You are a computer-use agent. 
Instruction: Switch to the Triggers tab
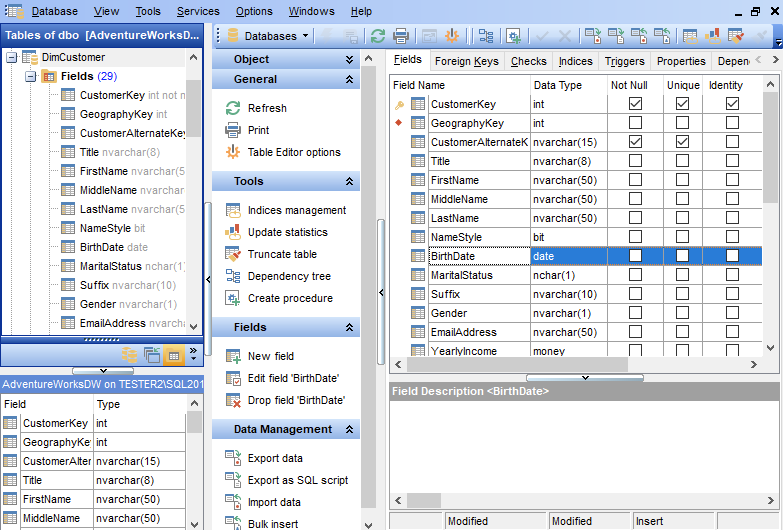tap(624, 61)
